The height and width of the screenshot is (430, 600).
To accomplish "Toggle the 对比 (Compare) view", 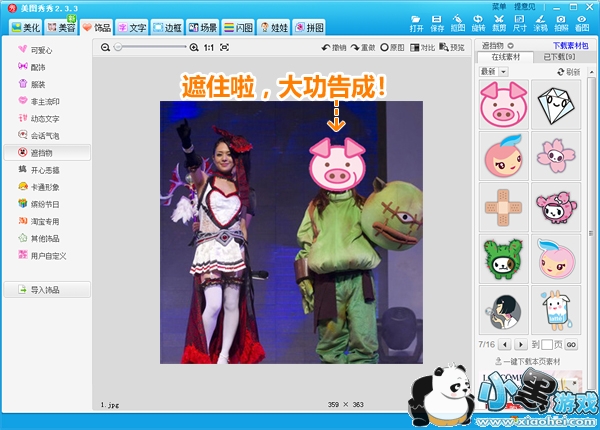I will tap(421, 47).
